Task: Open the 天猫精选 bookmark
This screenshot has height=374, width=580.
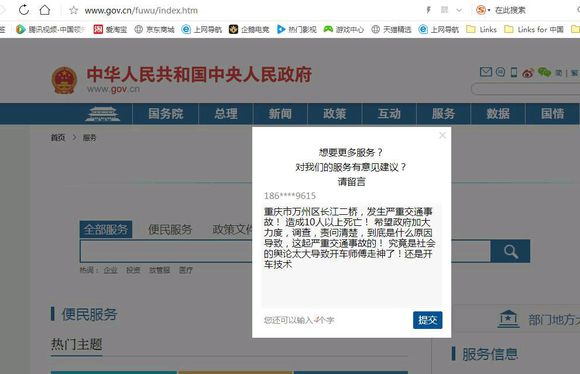Action: coord(391,29)
